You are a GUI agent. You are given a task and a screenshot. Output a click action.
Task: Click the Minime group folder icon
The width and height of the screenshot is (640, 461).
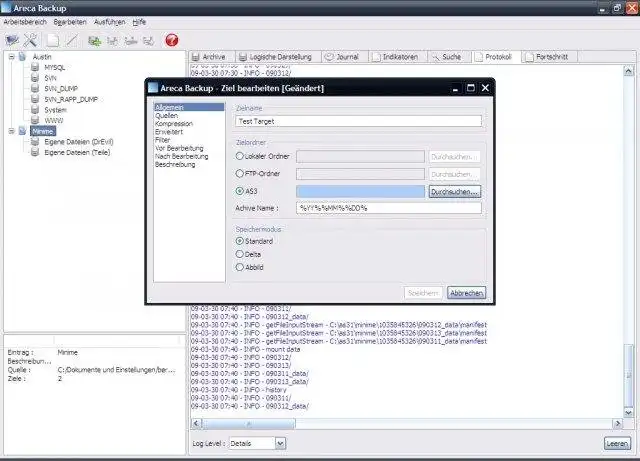(x=22, y=131)
